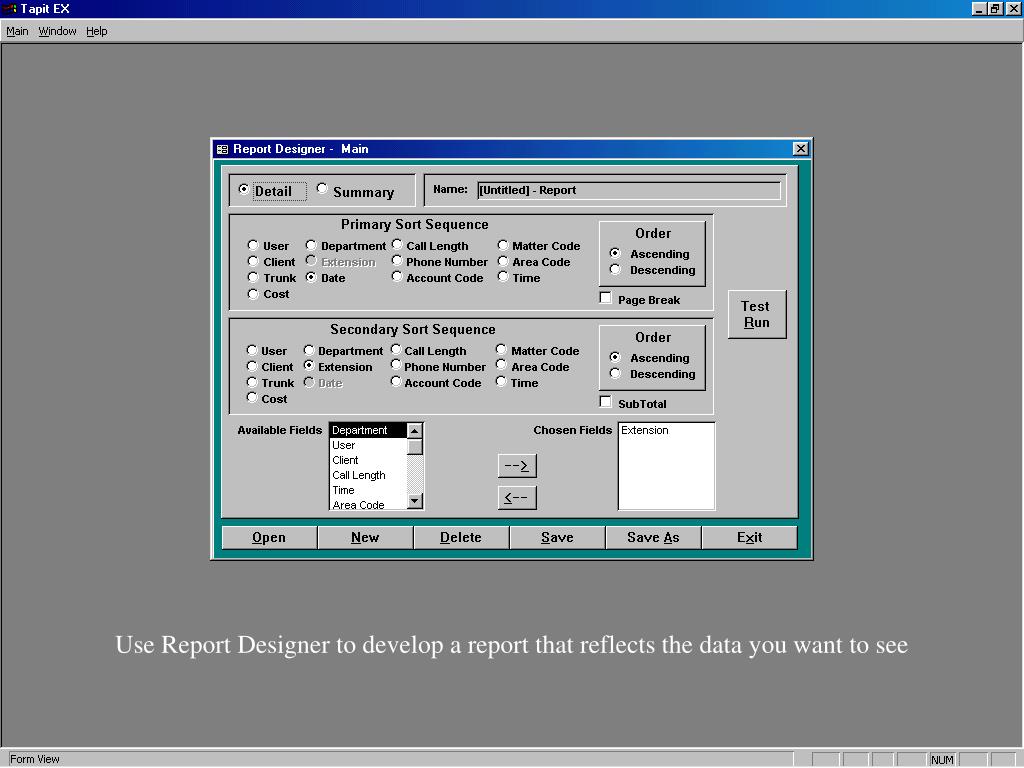Click the report Name input field
This screenshot has width=1024, height=768.
coord(628,190)
